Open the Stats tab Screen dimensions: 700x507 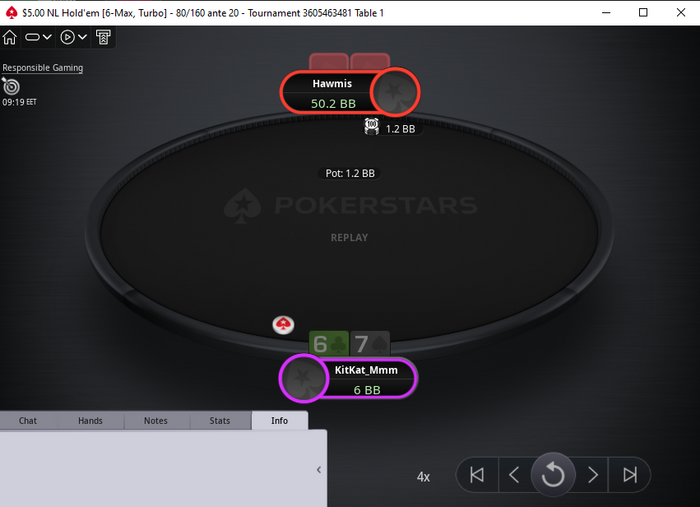click(x=220, y=421)
